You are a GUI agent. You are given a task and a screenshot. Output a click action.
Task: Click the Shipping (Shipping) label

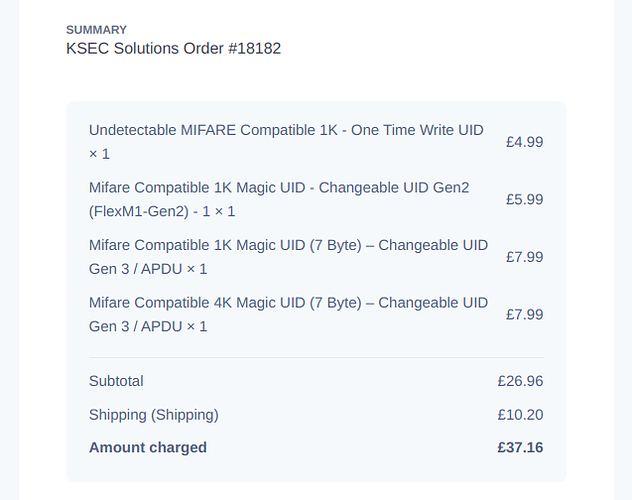coord(154,415)
